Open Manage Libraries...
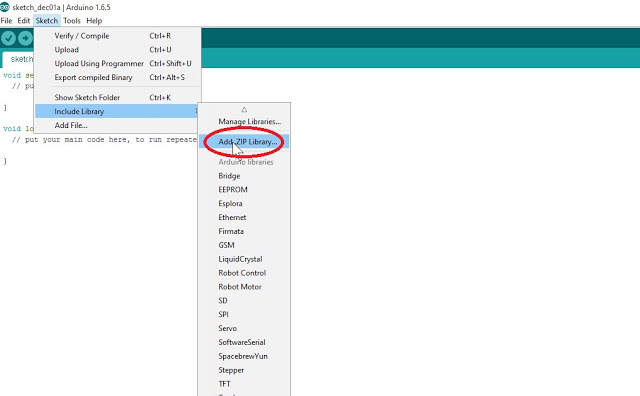 point(244,122)
